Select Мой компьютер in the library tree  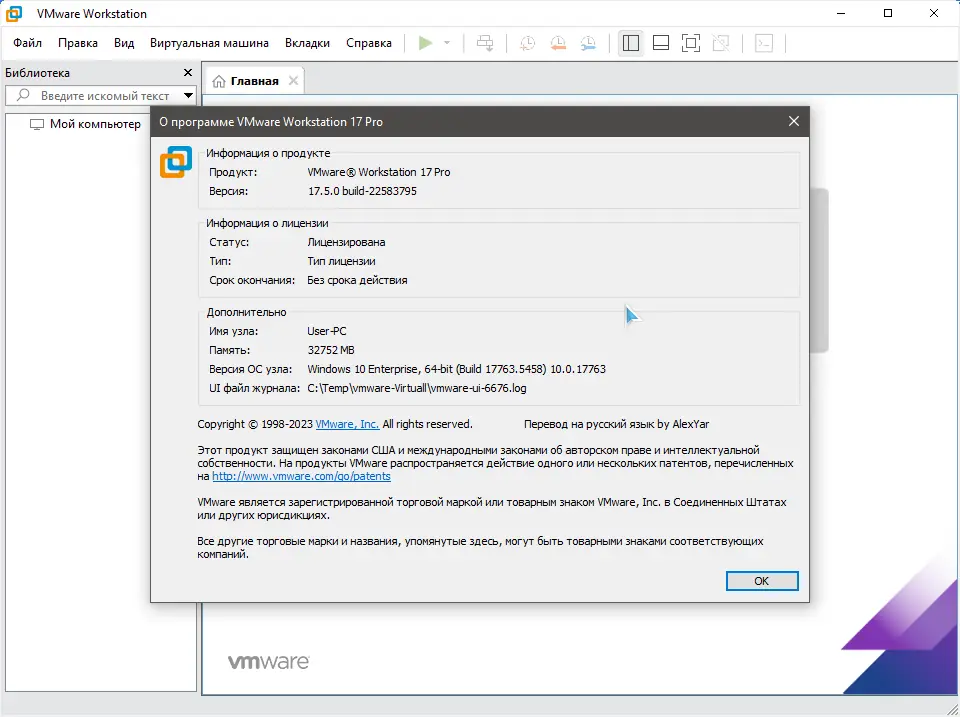[x=95, y=124]
